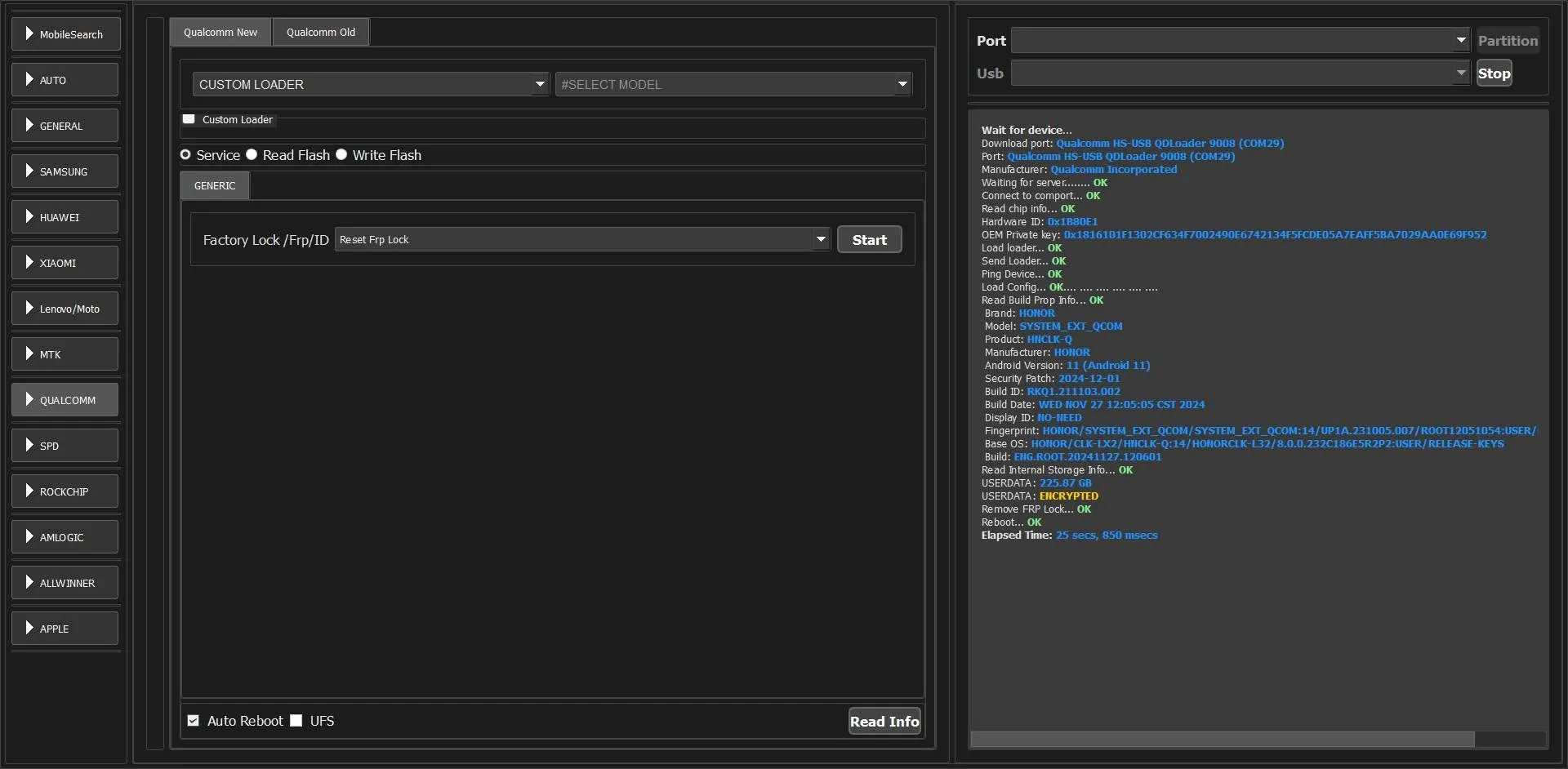
Task: Click the log panel horizontal scrollbar
Action: point(1223,739)
